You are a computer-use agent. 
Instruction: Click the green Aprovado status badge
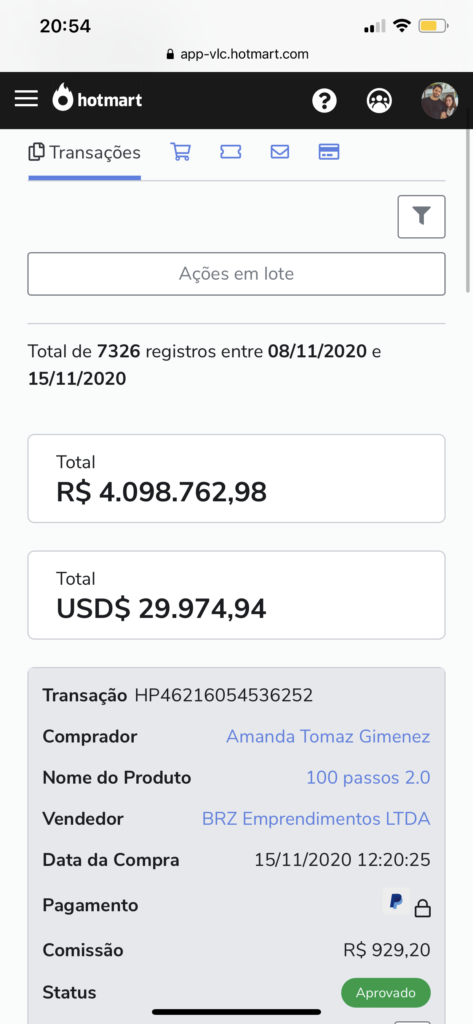385,993
